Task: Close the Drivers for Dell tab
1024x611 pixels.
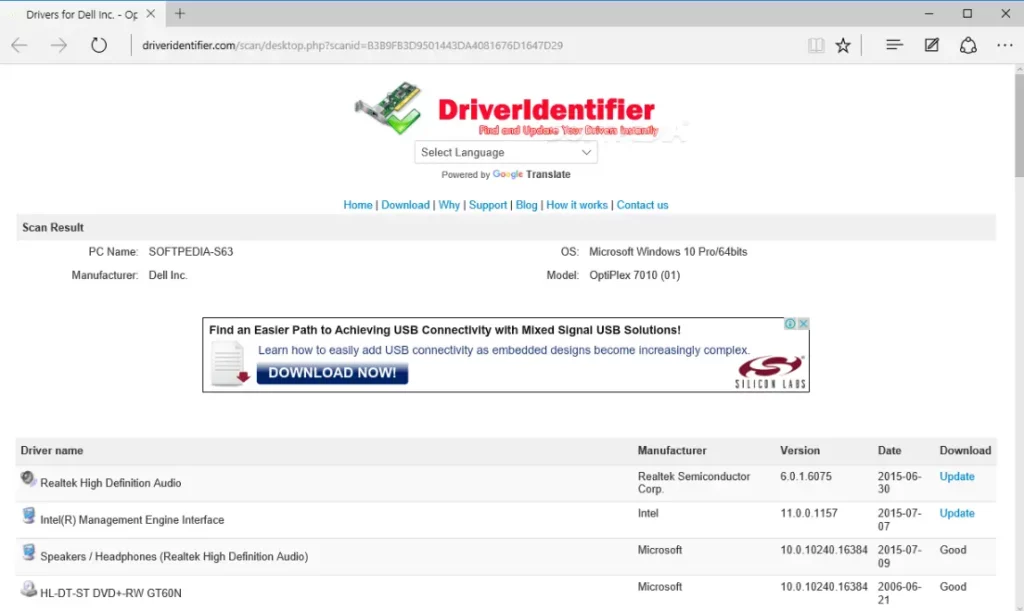Action: pyautogui.click(x=150, y=14)
